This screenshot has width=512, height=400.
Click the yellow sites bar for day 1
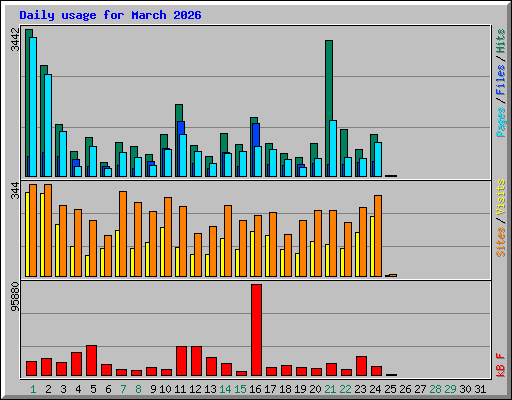click(x=27, y=234)
